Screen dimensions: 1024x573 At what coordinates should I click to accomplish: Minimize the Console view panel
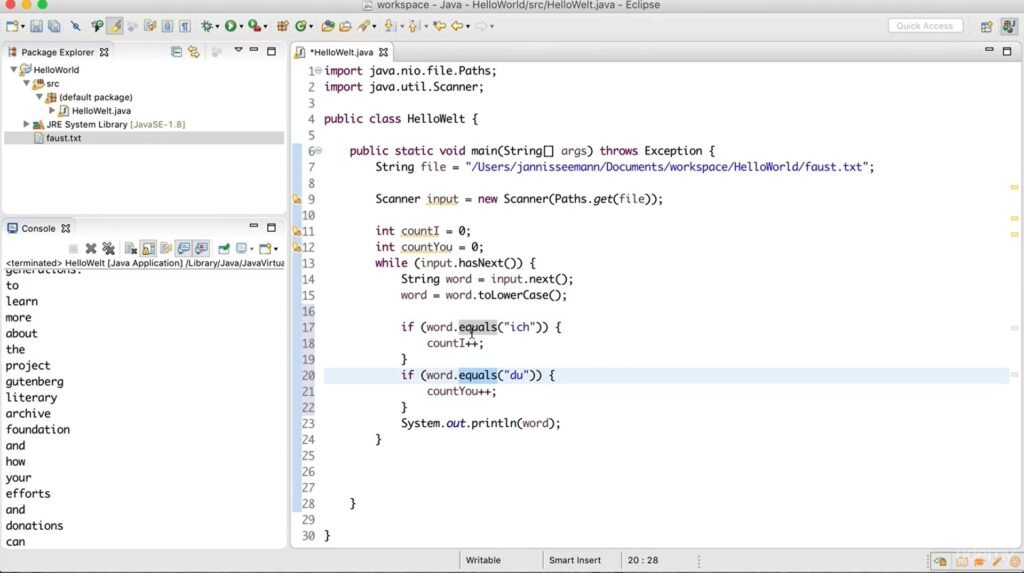tap(253, 227)
